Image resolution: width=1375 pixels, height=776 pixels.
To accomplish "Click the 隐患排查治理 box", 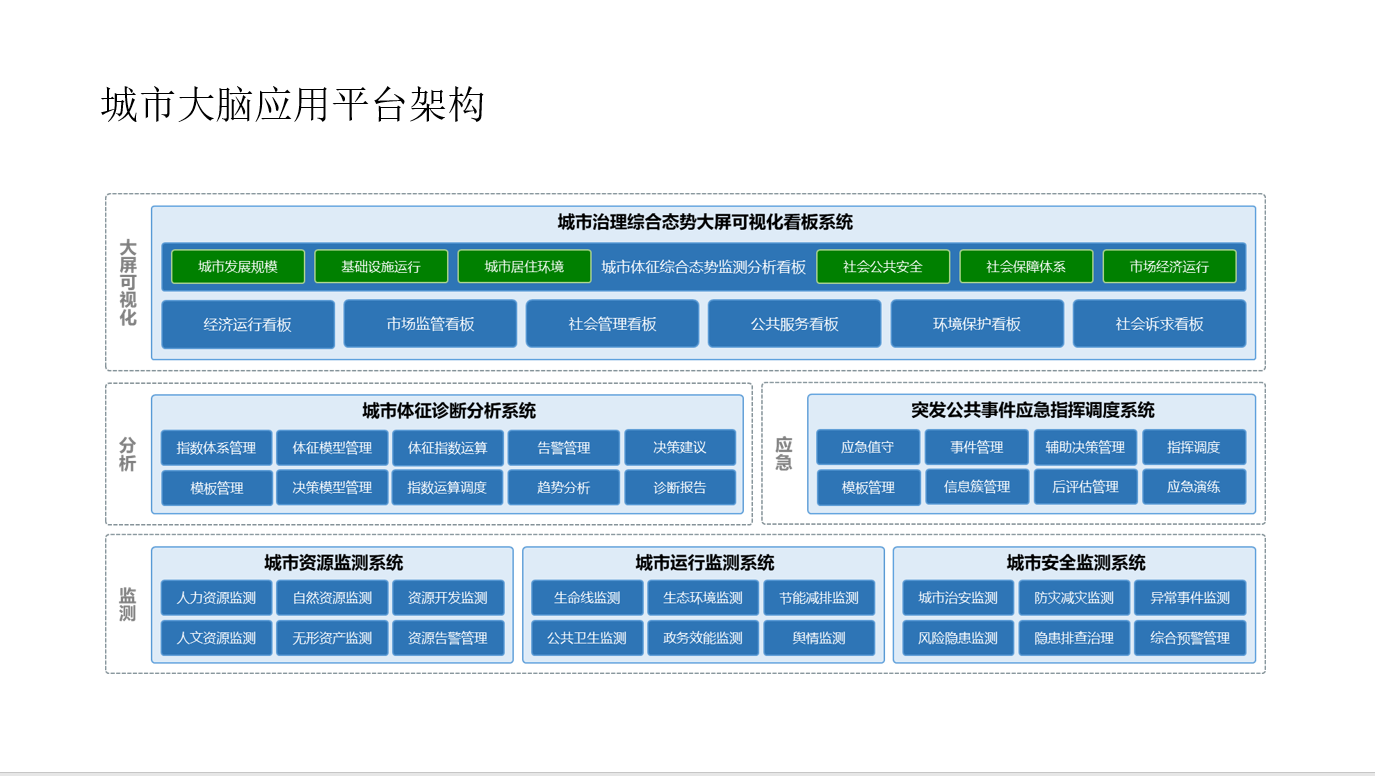I will click(1074, 638).
